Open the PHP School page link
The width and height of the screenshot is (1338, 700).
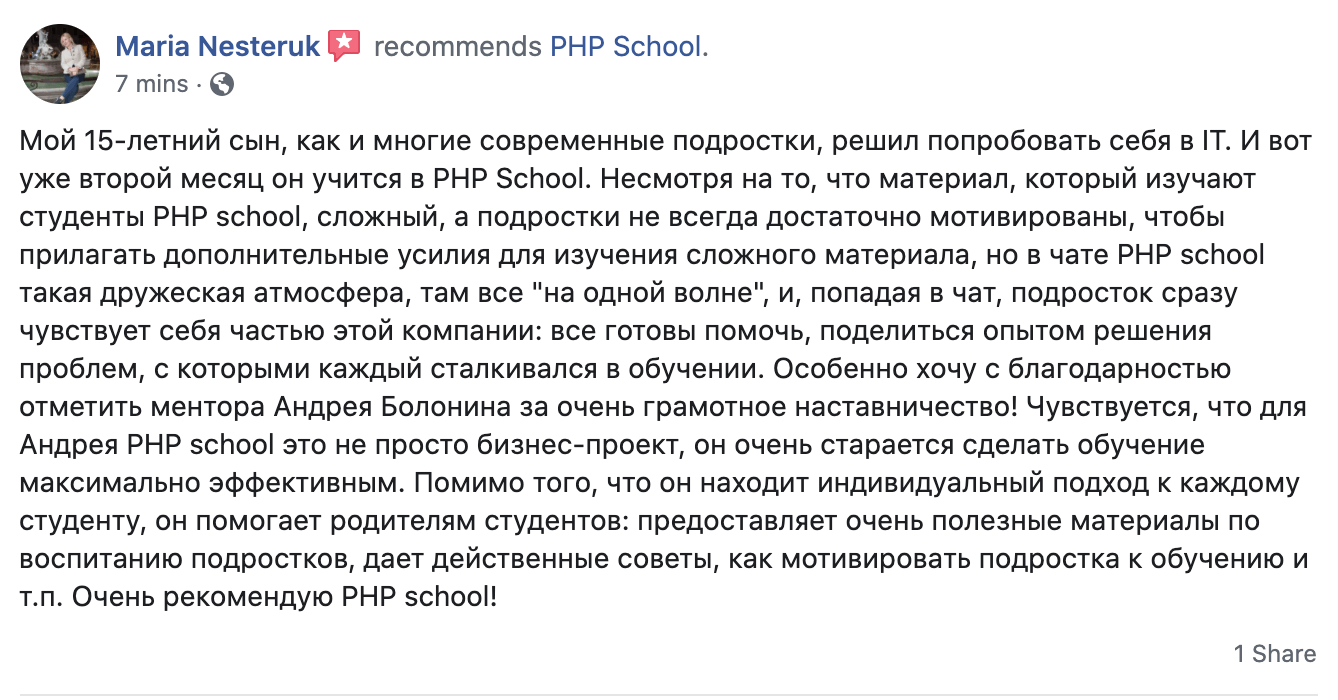pyautogui.click(x=626, y=46)
